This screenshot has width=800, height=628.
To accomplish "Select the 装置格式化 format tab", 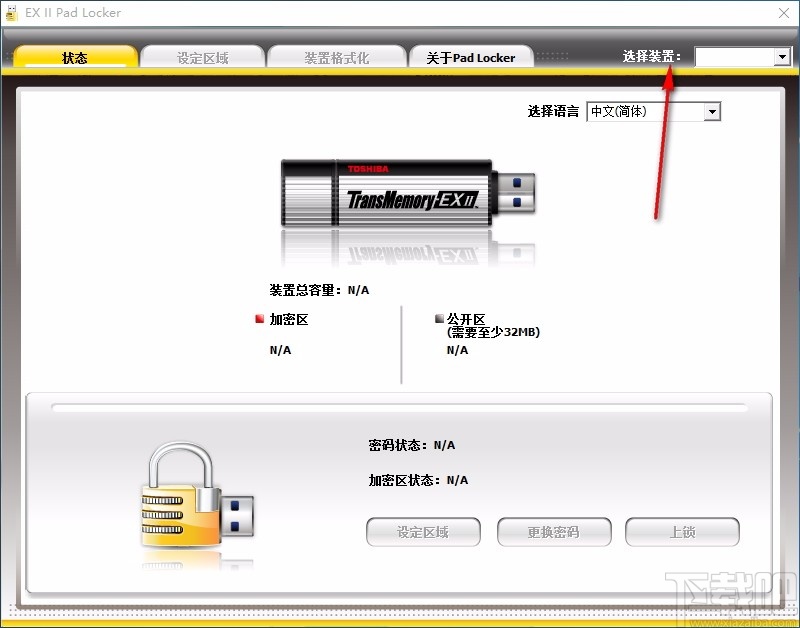I will point(337,57).
